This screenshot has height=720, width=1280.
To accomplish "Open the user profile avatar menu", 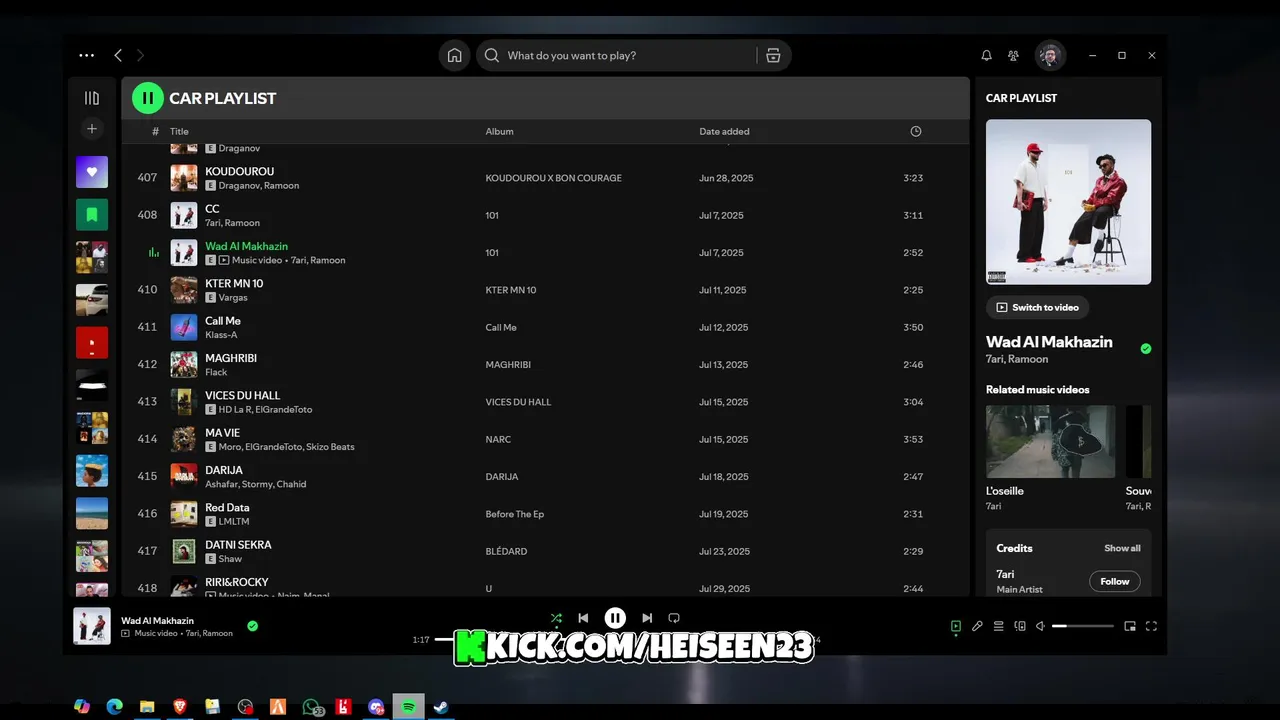I will pyautogui.click(x=1050, y=56).
